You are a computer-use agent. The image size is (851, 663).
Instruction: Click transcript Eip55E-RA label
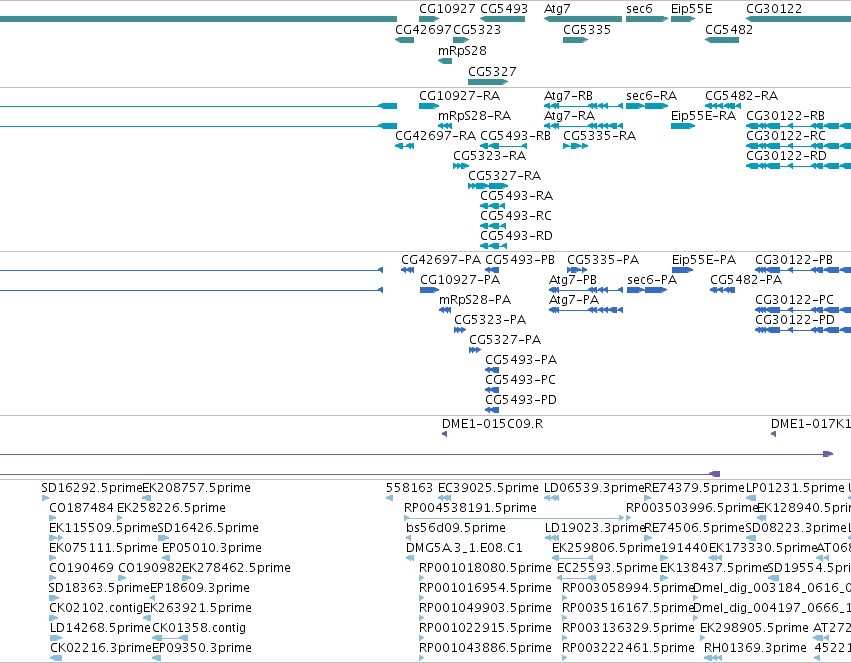tap(703, 116)
